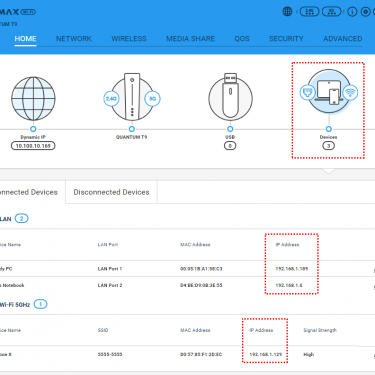The image size is (375, 375).
Task: Open the ADVANCED menu
Action: (343, 39)
